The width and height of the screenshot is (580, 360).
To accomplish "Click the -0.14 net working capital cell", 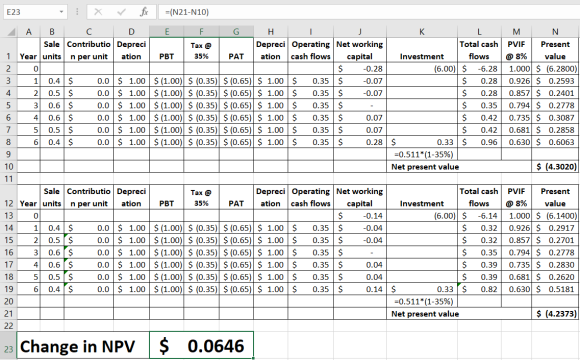I will click(x=360, y=216).
